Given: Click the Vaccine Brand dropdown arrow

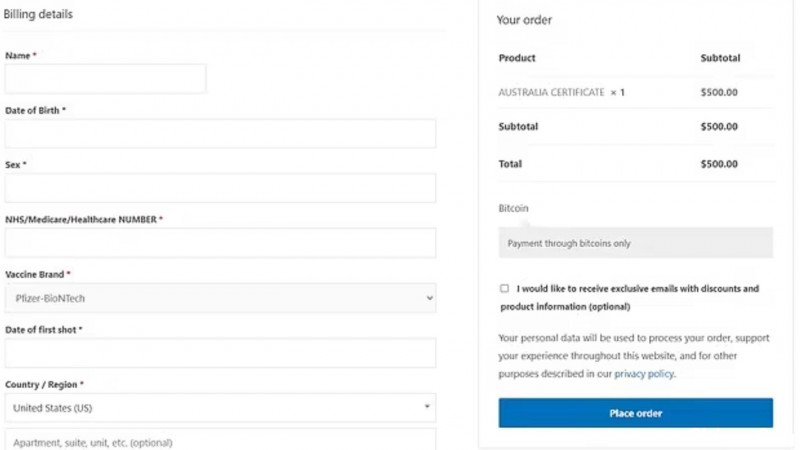Looking at the screenshot, I should coord(430,298).
